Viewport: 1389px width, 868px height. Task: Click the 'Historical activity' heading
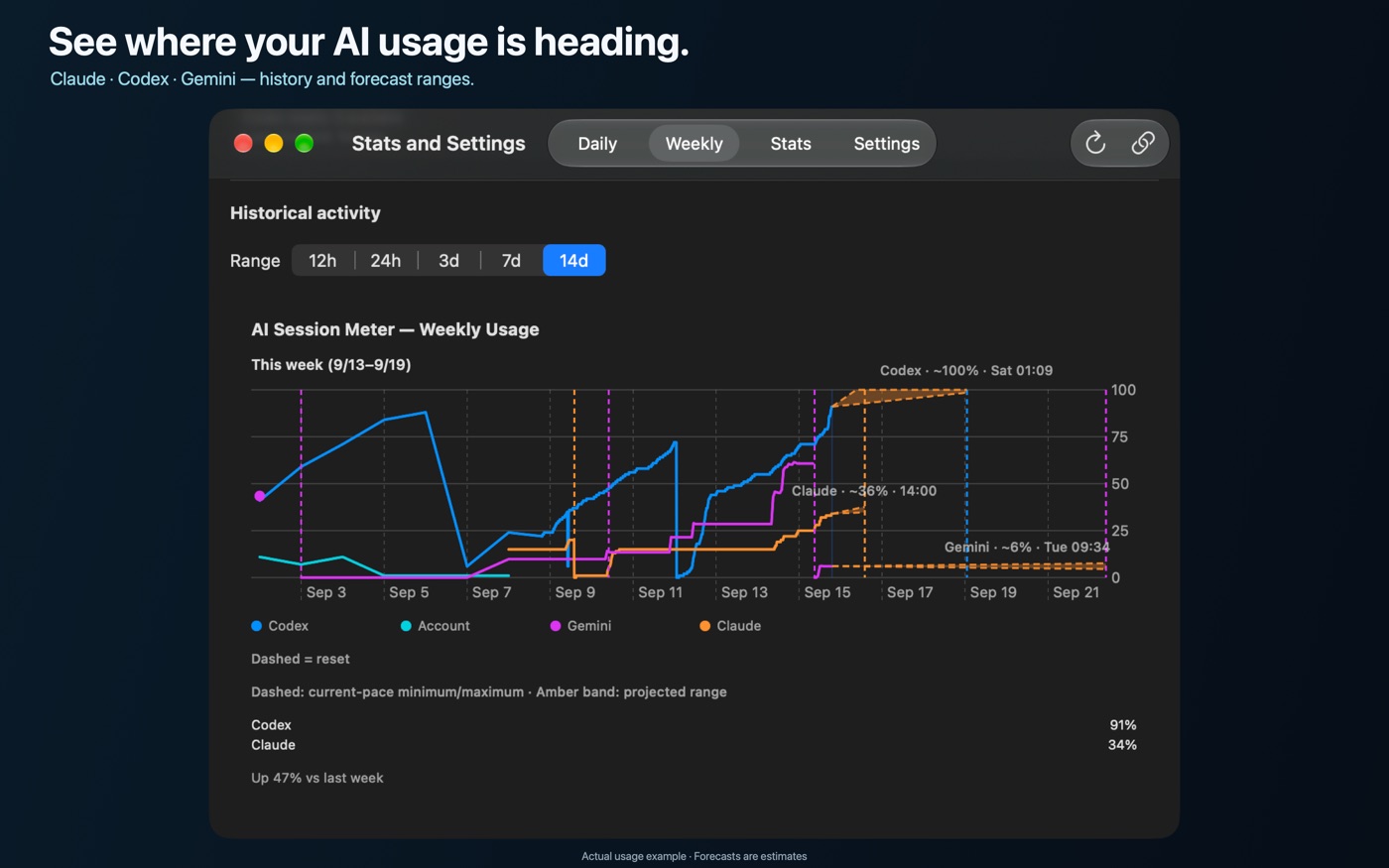(x=306, y=213)
